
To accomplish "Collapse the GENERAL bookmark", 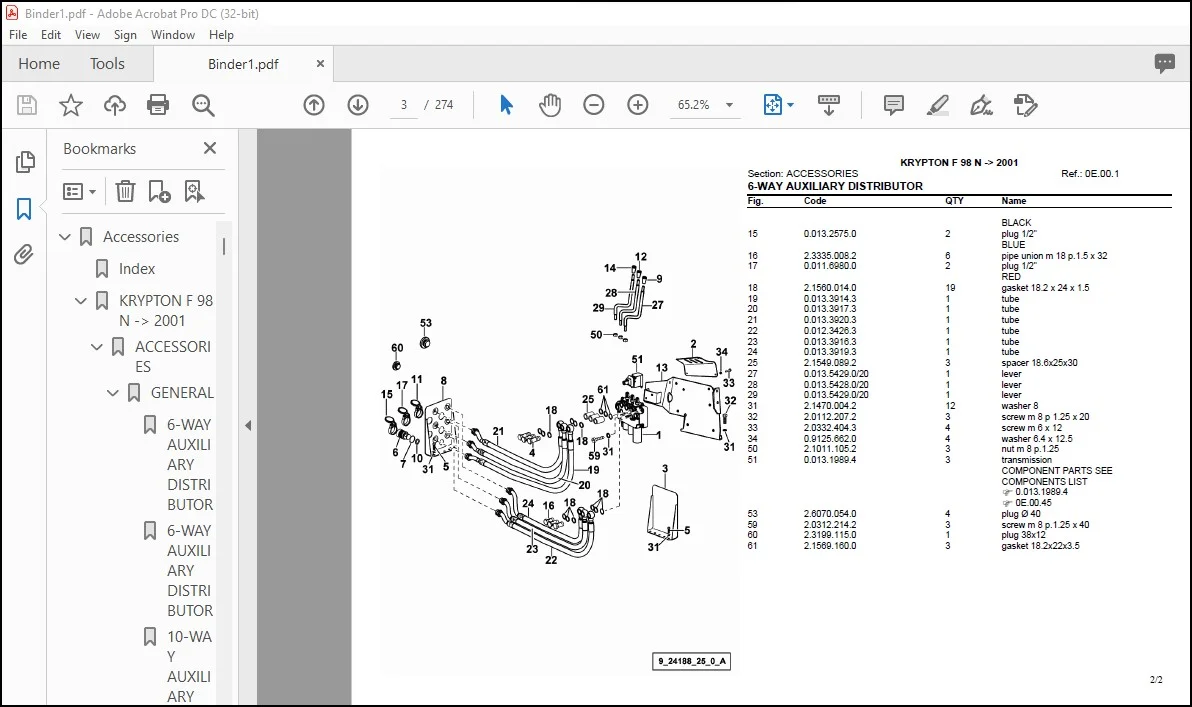I will pos(113,393).
